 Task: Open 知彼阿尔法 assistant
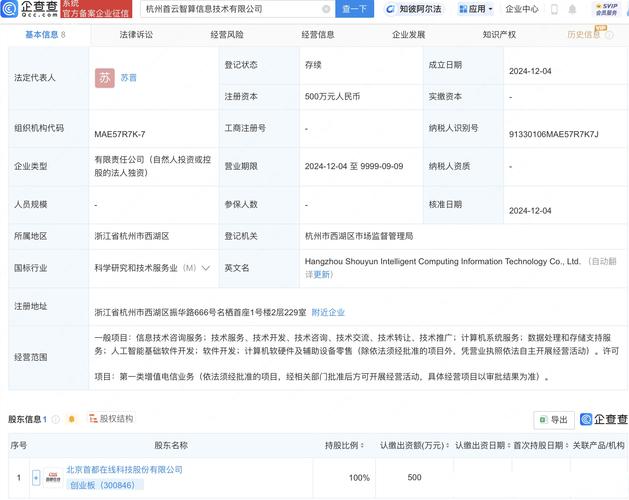(x=414, y=9)
